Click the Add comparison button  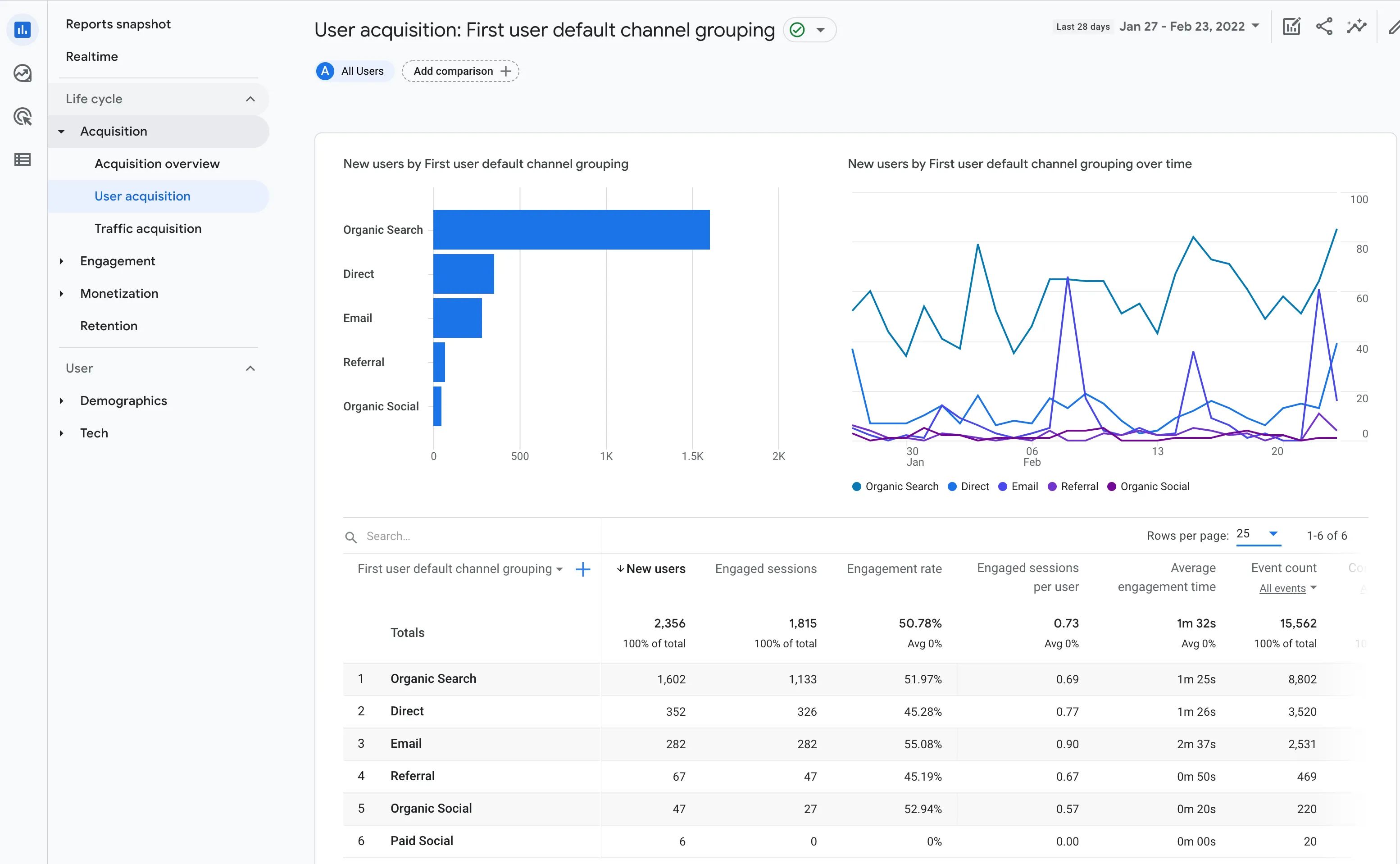tap(459, 71)
